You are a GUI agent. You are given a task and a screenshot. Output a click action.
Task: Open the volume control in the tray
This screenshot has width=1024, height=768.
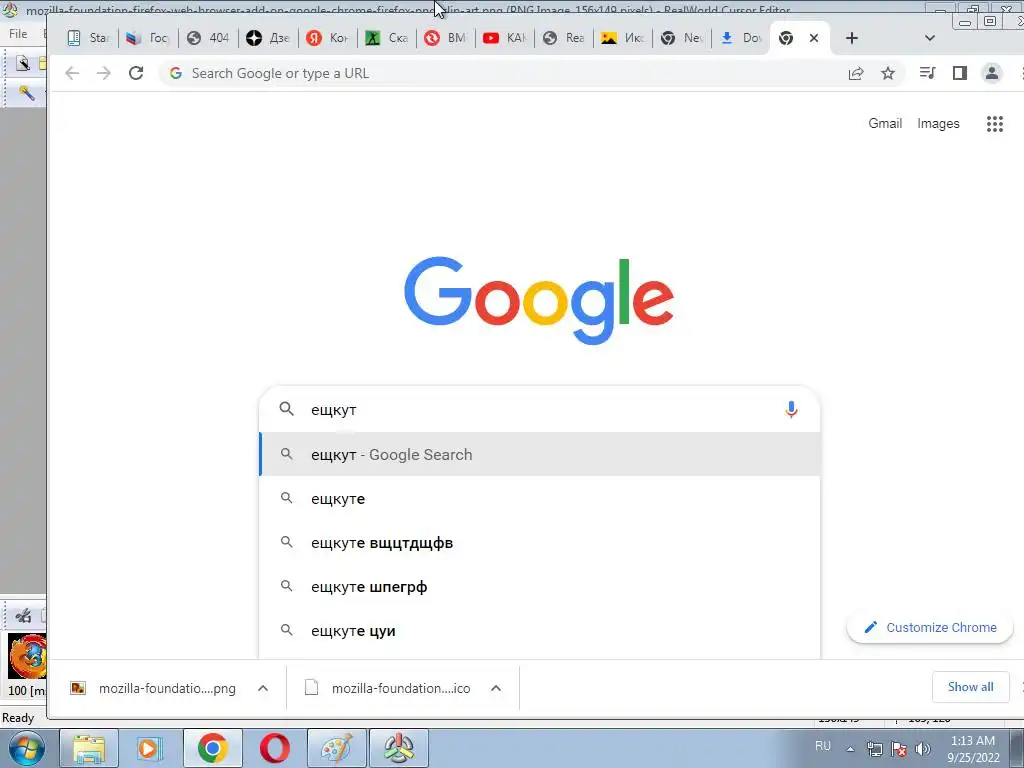point(923,749)
